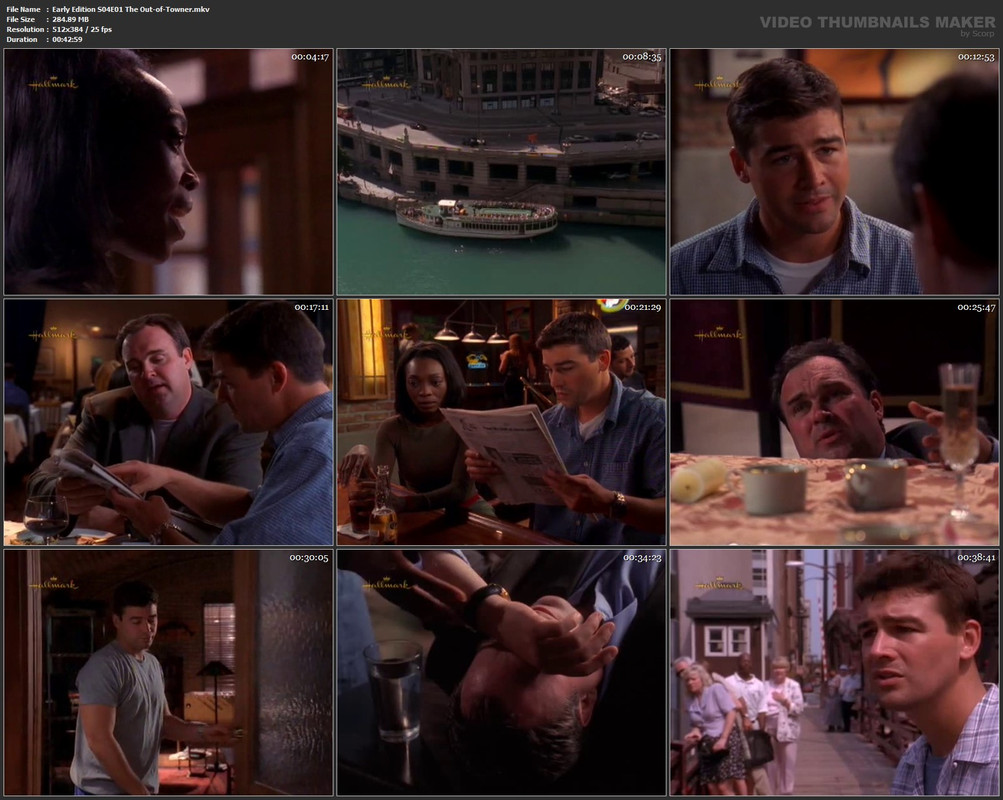Click the file name 'Early Edition S04E01 The Out-of-Towner.mkv'
The height and width of the screenshot is (800, 1003).
coord(130,10)
